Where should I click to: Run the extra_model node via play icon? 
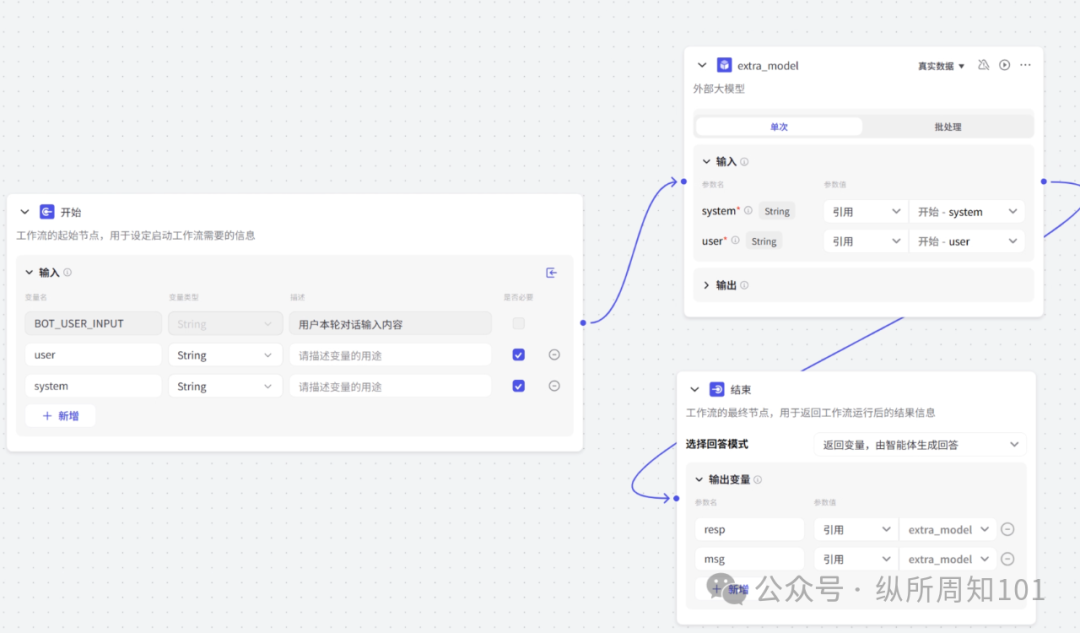[1003, 64]
